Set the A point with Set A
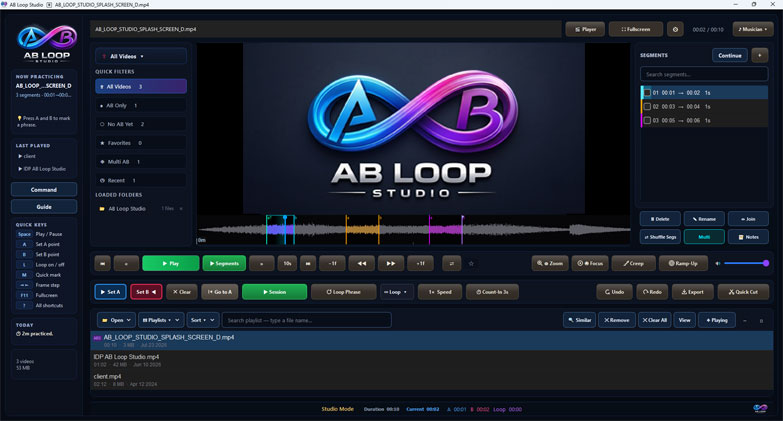This screenshot has height=421, width=783. click(110, 292)
